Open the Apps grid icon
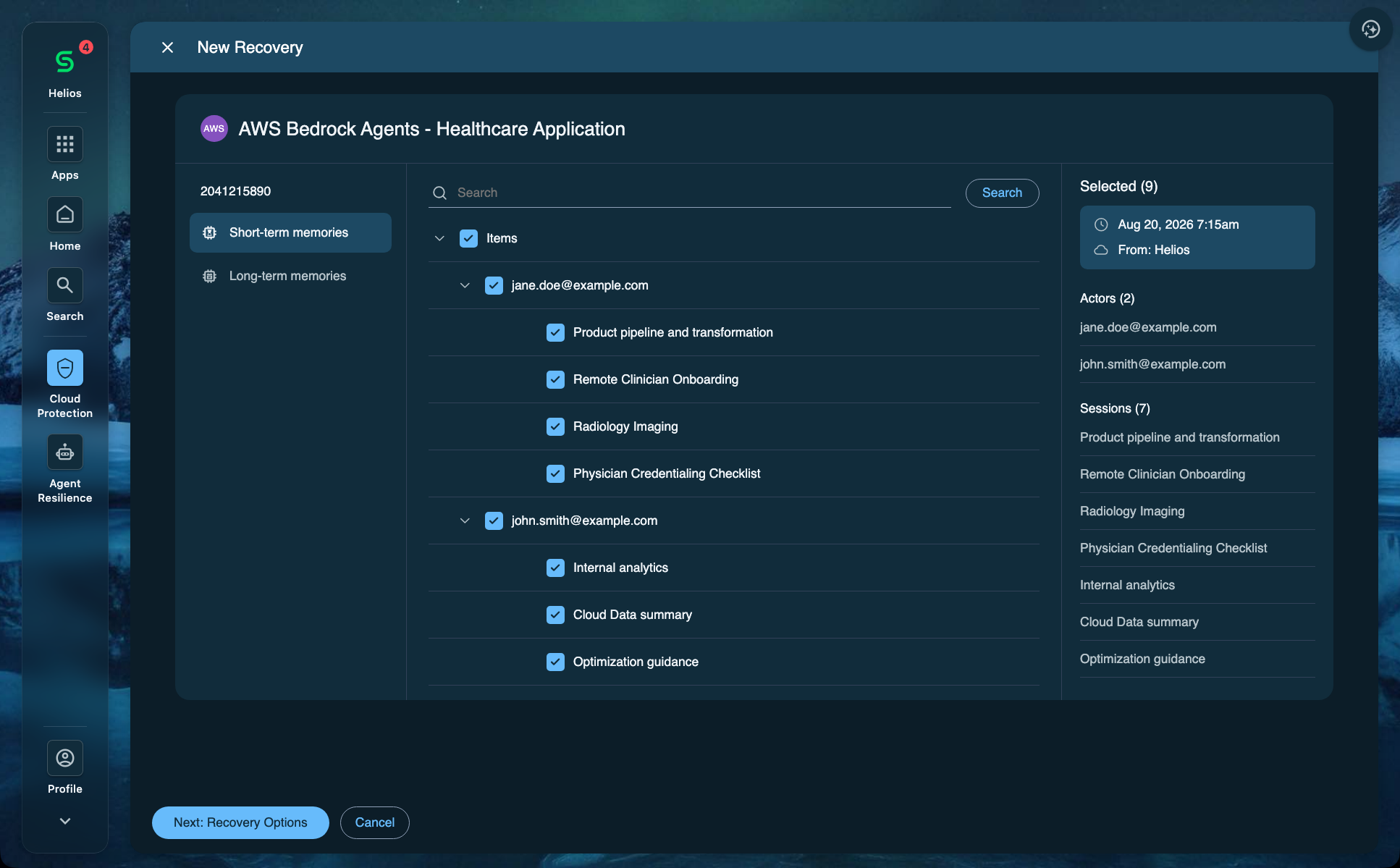1400x868 pixels. tap(65, 144)
